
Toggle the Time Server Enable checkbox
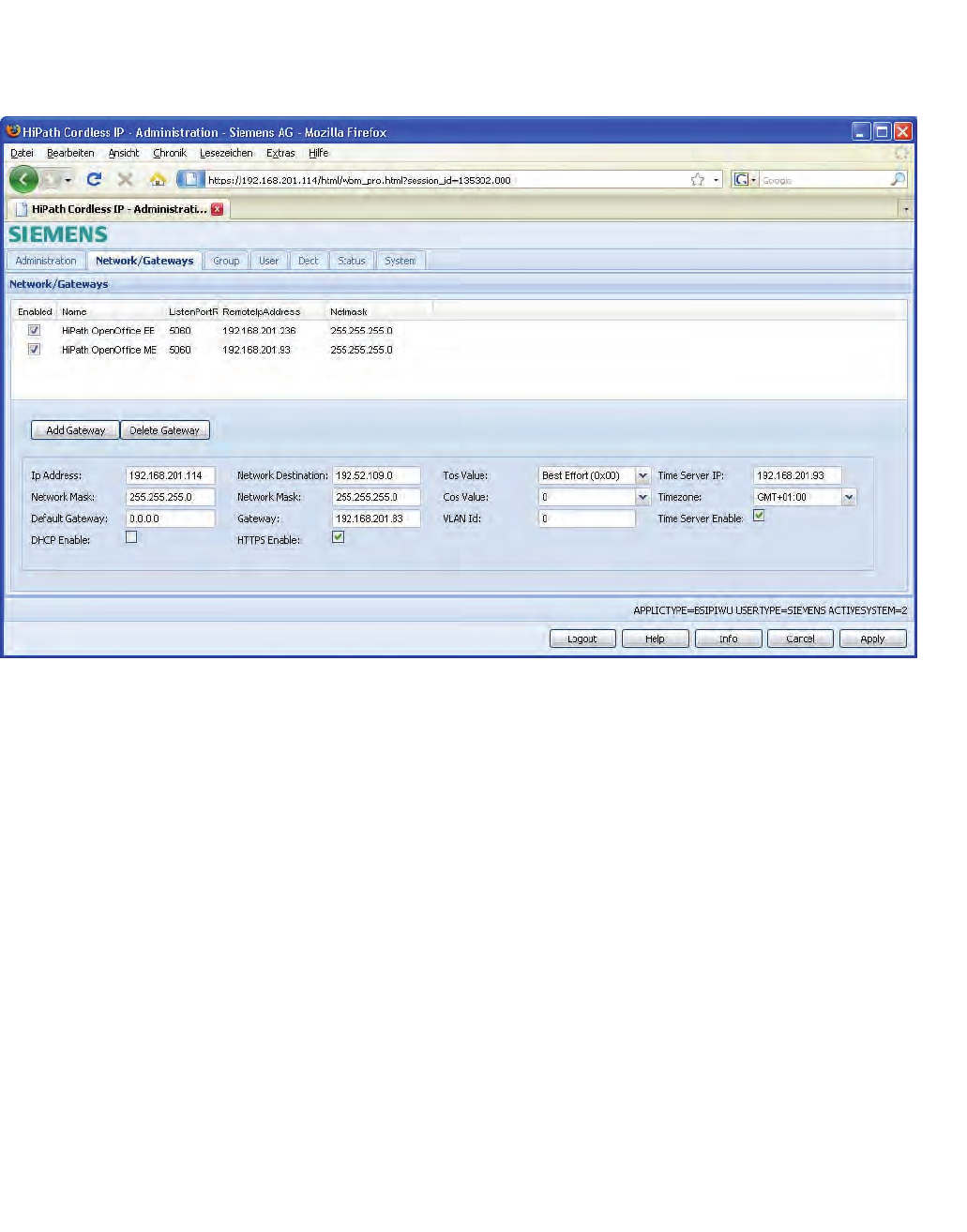coord(759,516)
